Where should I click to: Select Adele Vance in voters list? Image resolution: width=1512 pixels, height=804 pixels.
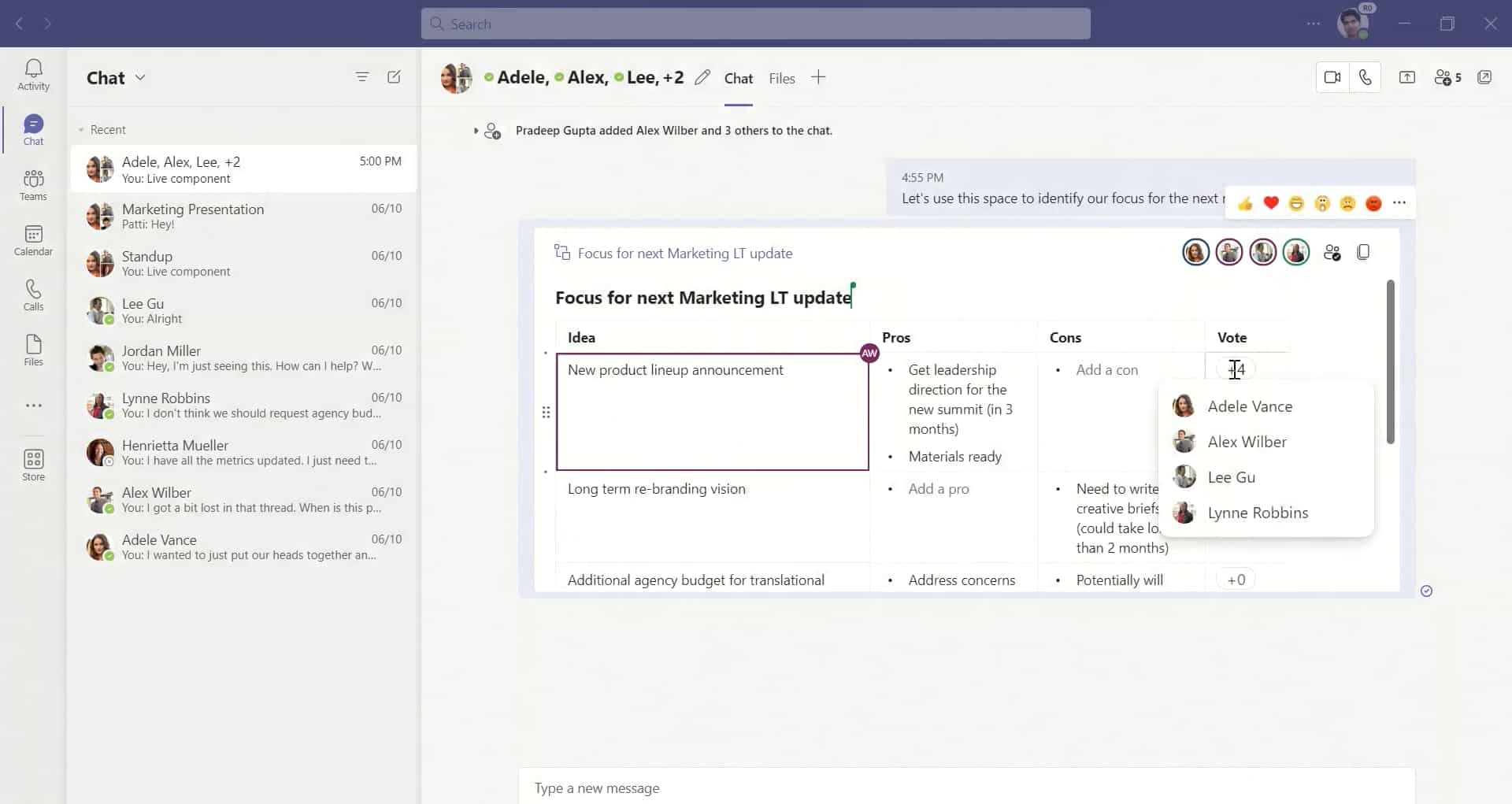(1266, 406)
